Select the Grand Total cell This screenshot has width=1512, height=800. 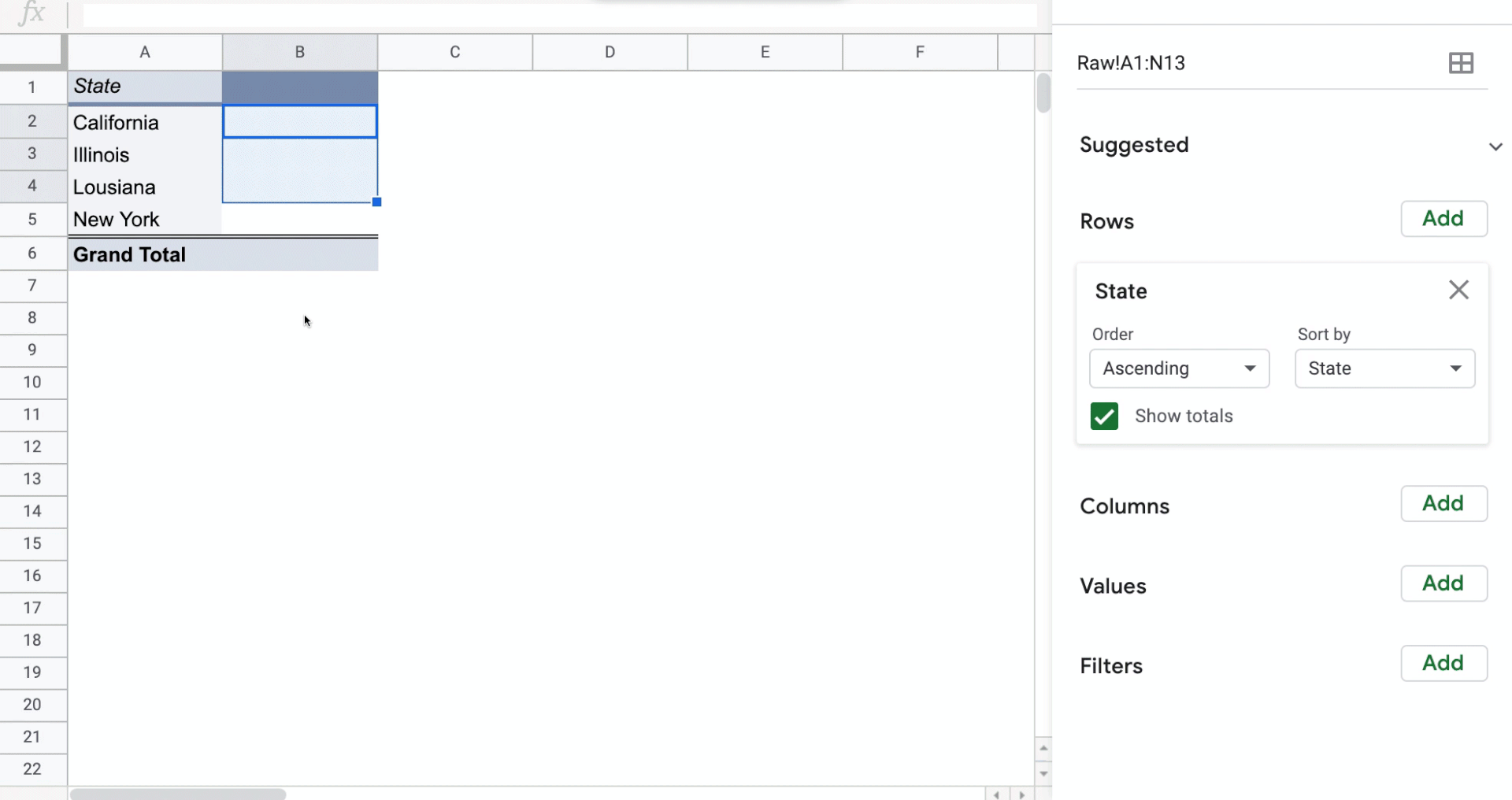[x=144, y=254]
